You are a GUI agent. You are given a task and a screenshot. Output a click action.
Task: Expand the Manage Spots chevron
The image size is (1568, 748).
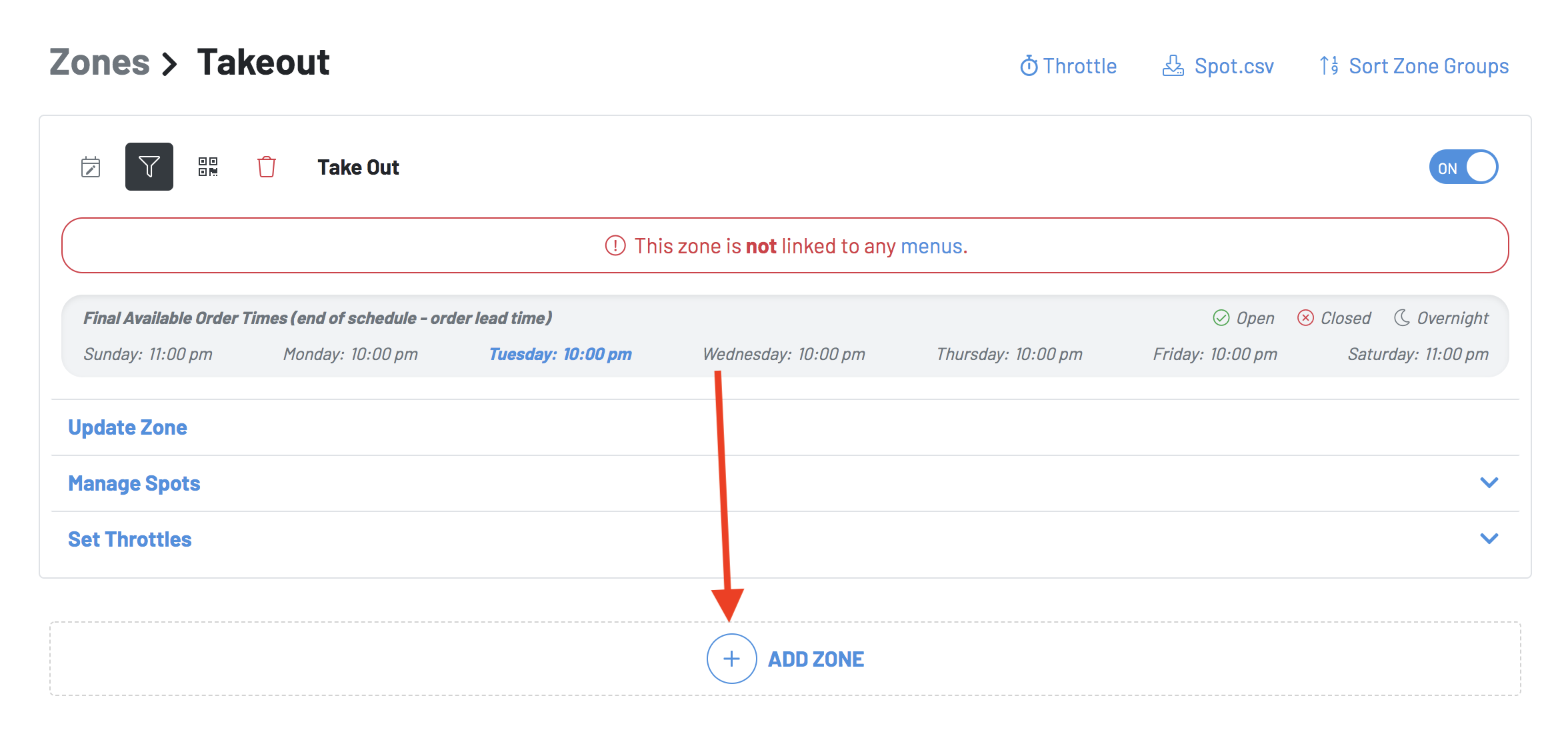pos(1489,483)
